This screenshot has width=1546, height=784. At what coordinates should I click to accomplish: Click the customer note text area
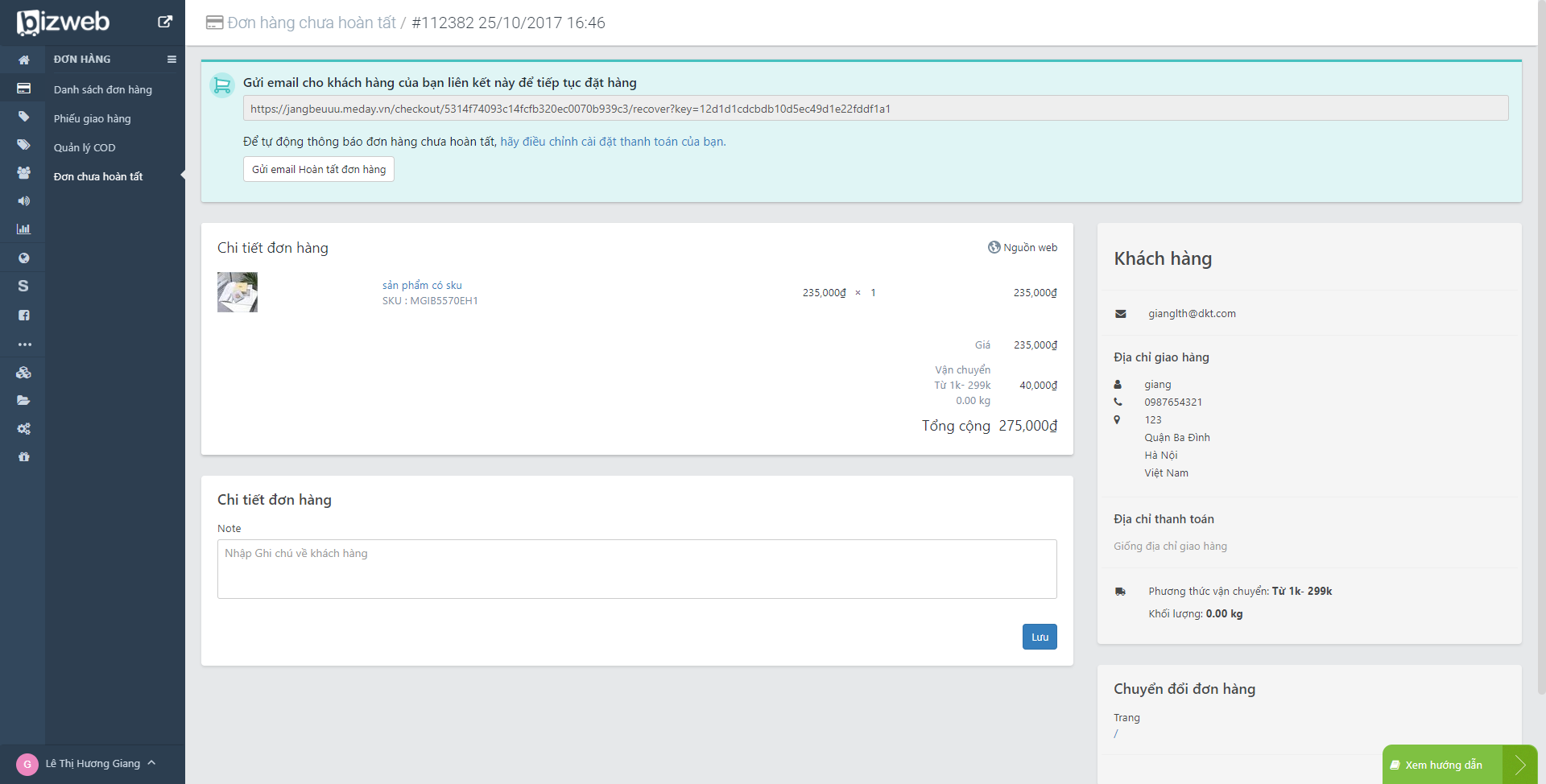click(636, 569)
